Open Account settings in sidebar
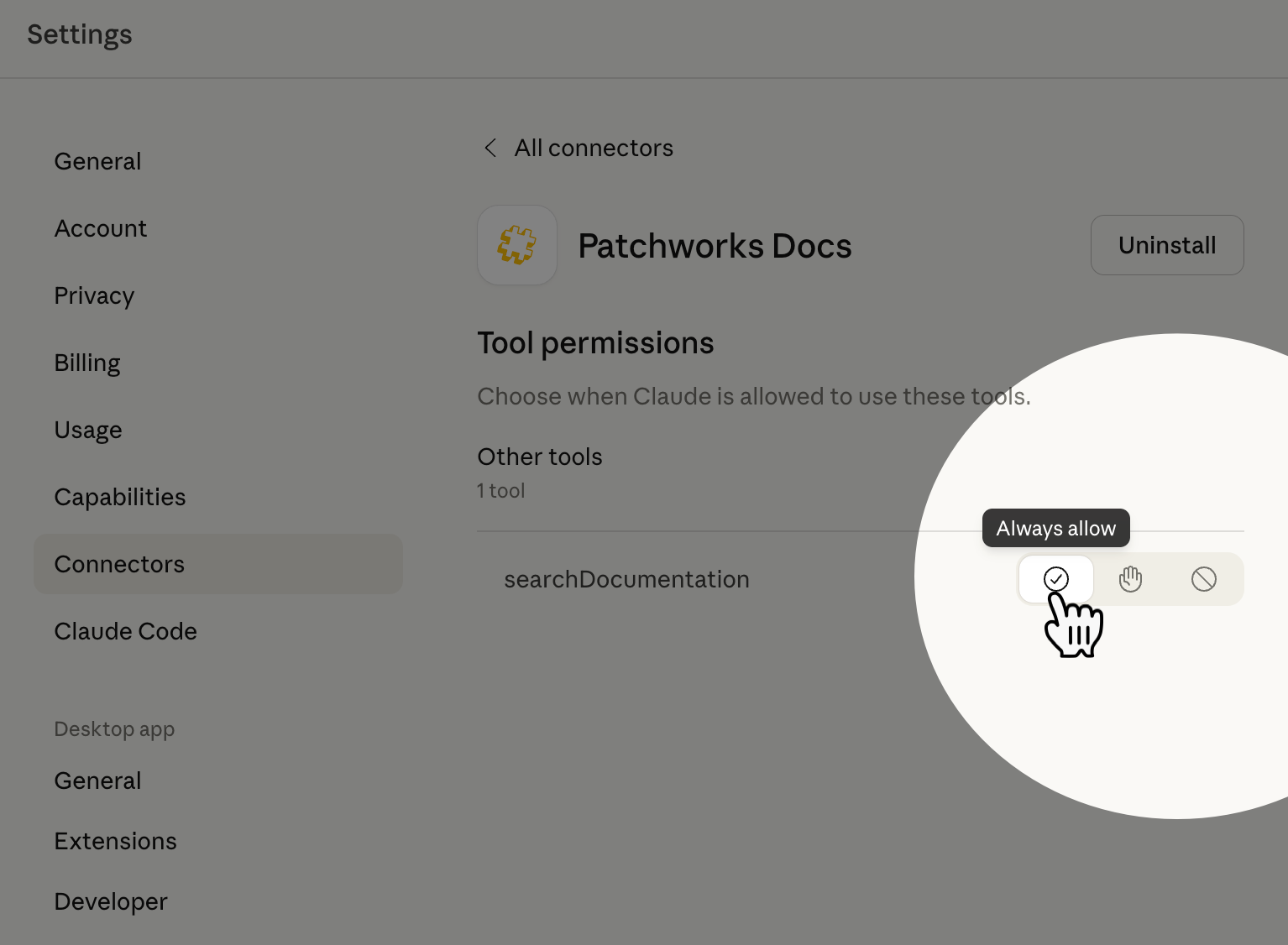The height and width of the screenshot is (945, 1288). tap(101, 228)
